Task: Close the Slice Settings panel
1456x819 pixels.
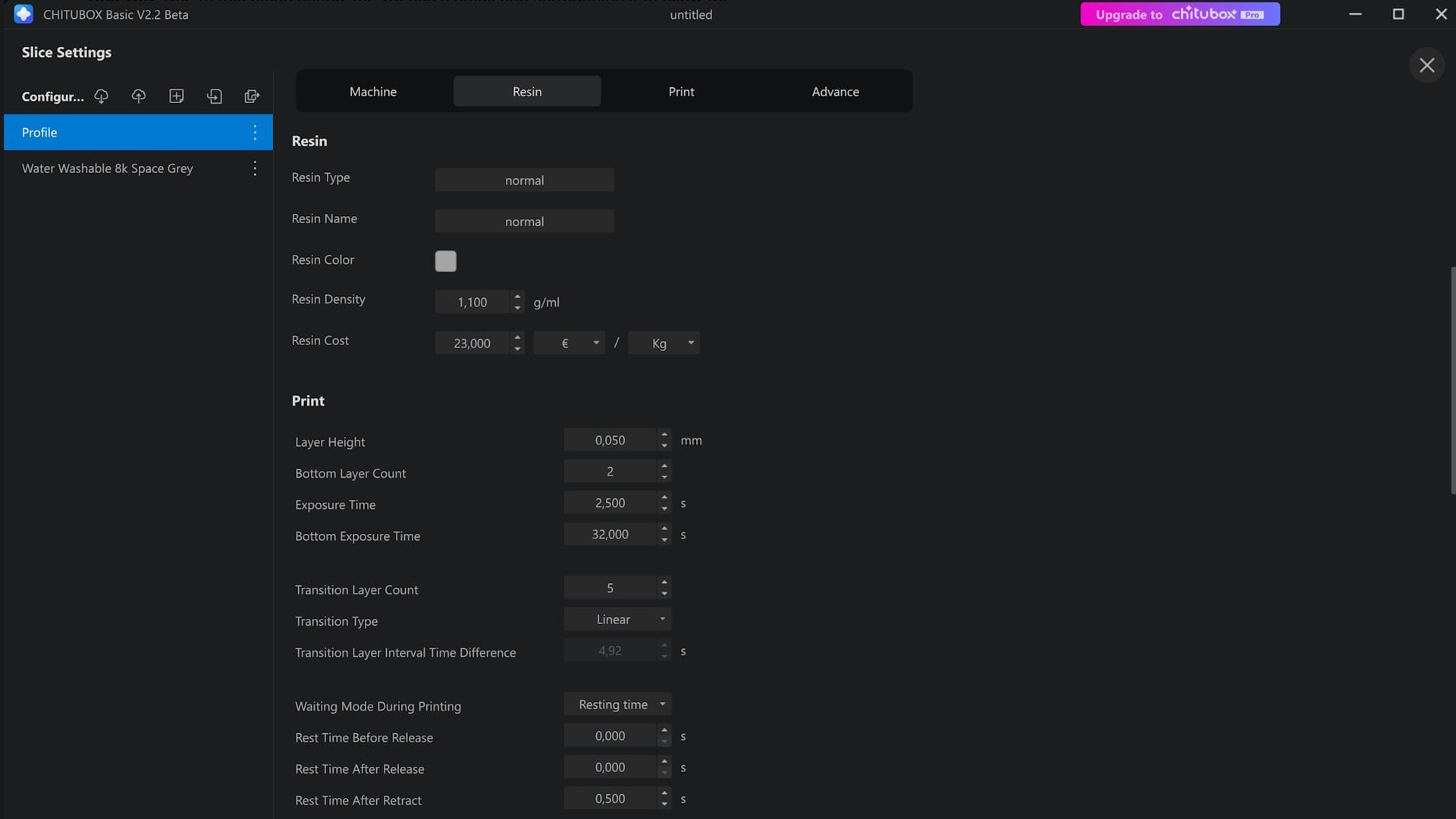Action: tap(1426, 65)
